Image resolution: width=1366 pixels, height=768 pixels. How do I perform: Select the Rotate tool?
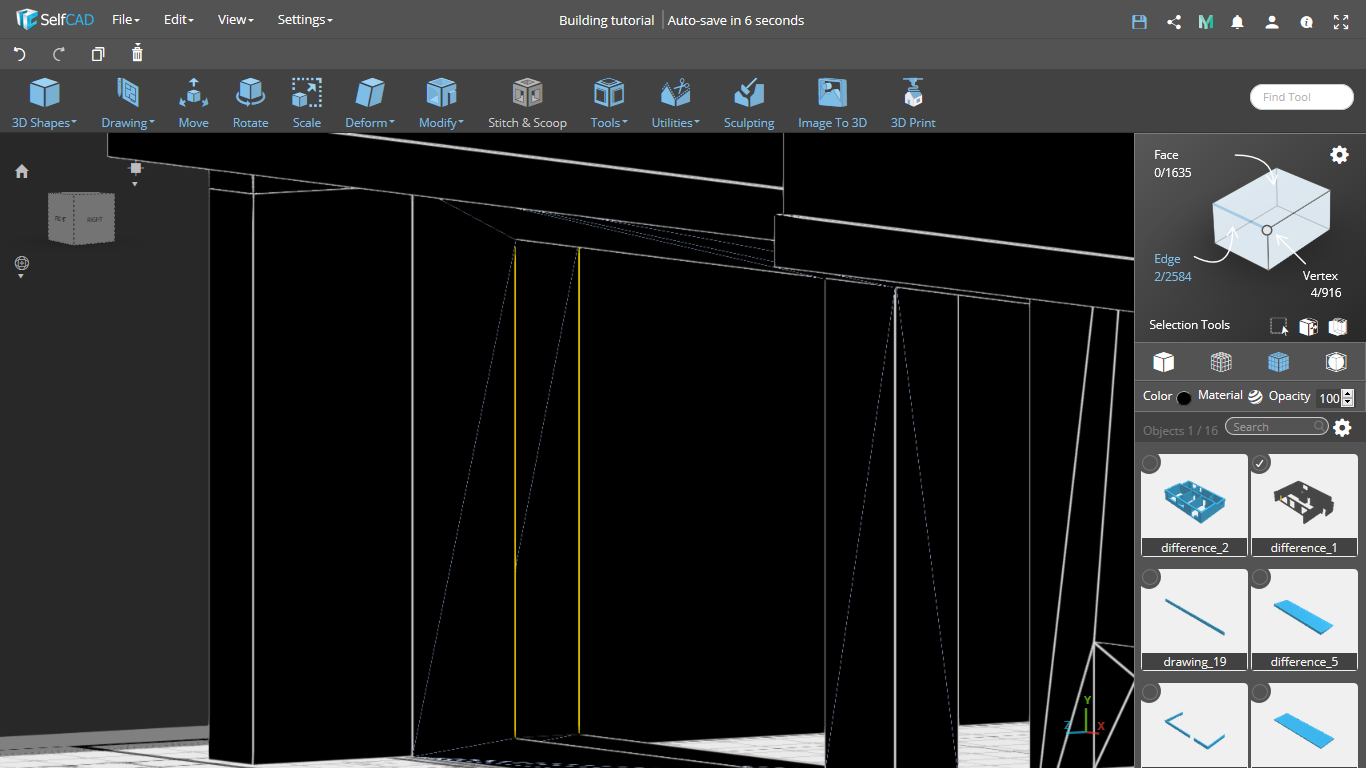pyautogui.click(x=250, y=104)
